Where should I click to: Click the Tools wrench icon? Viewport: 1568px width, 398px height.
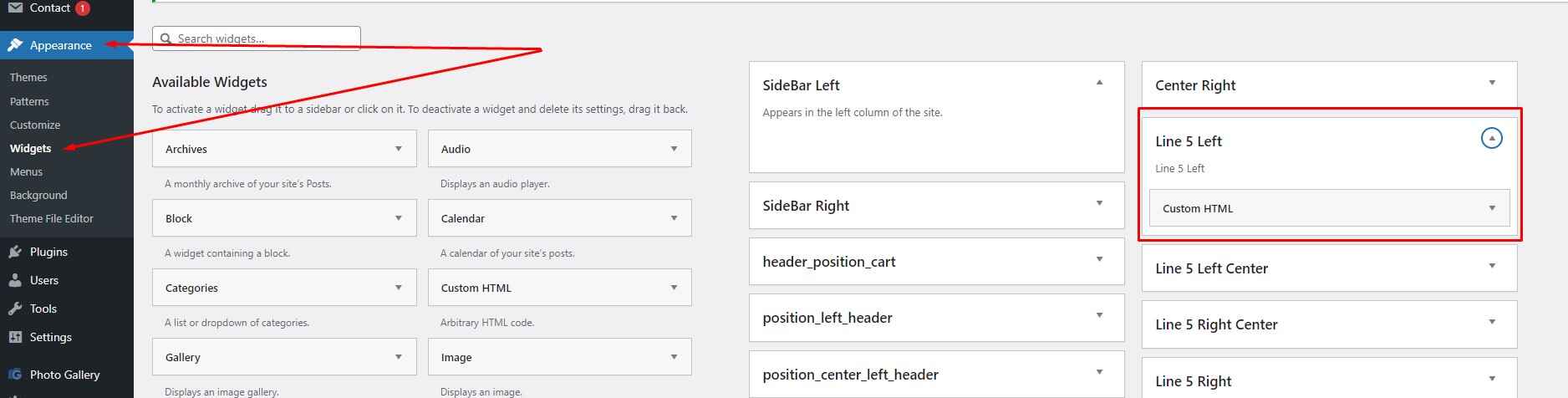click(15, 309)
